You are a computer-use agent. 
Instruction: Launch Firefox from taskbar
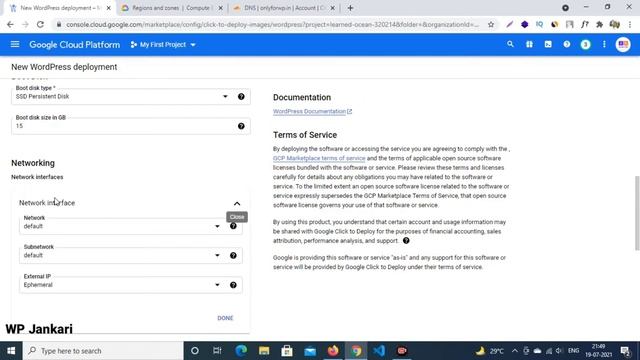tap(333, 351)
